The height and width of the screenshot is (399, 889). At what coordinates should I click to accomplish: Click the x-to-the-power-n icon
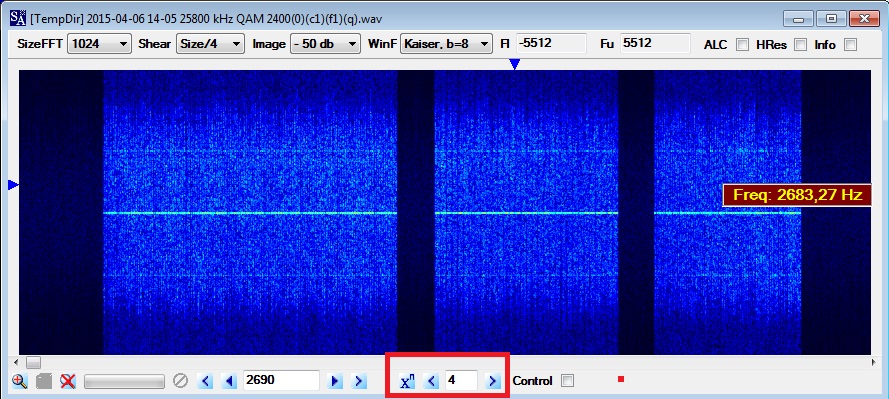coord(407,381)
